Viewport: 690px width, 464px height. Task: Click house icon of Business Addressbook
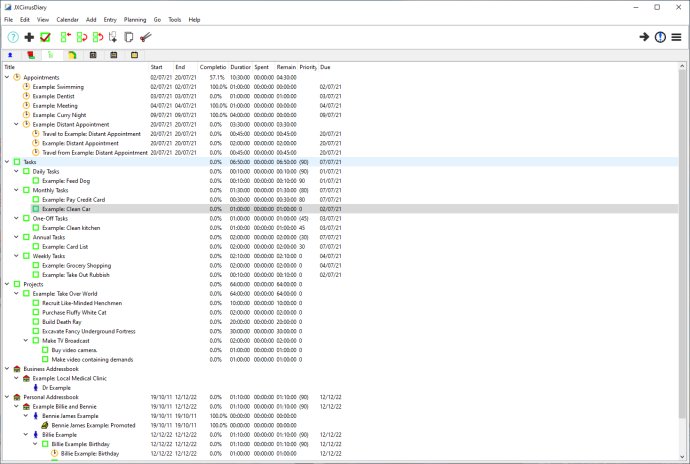click(17, 369)
